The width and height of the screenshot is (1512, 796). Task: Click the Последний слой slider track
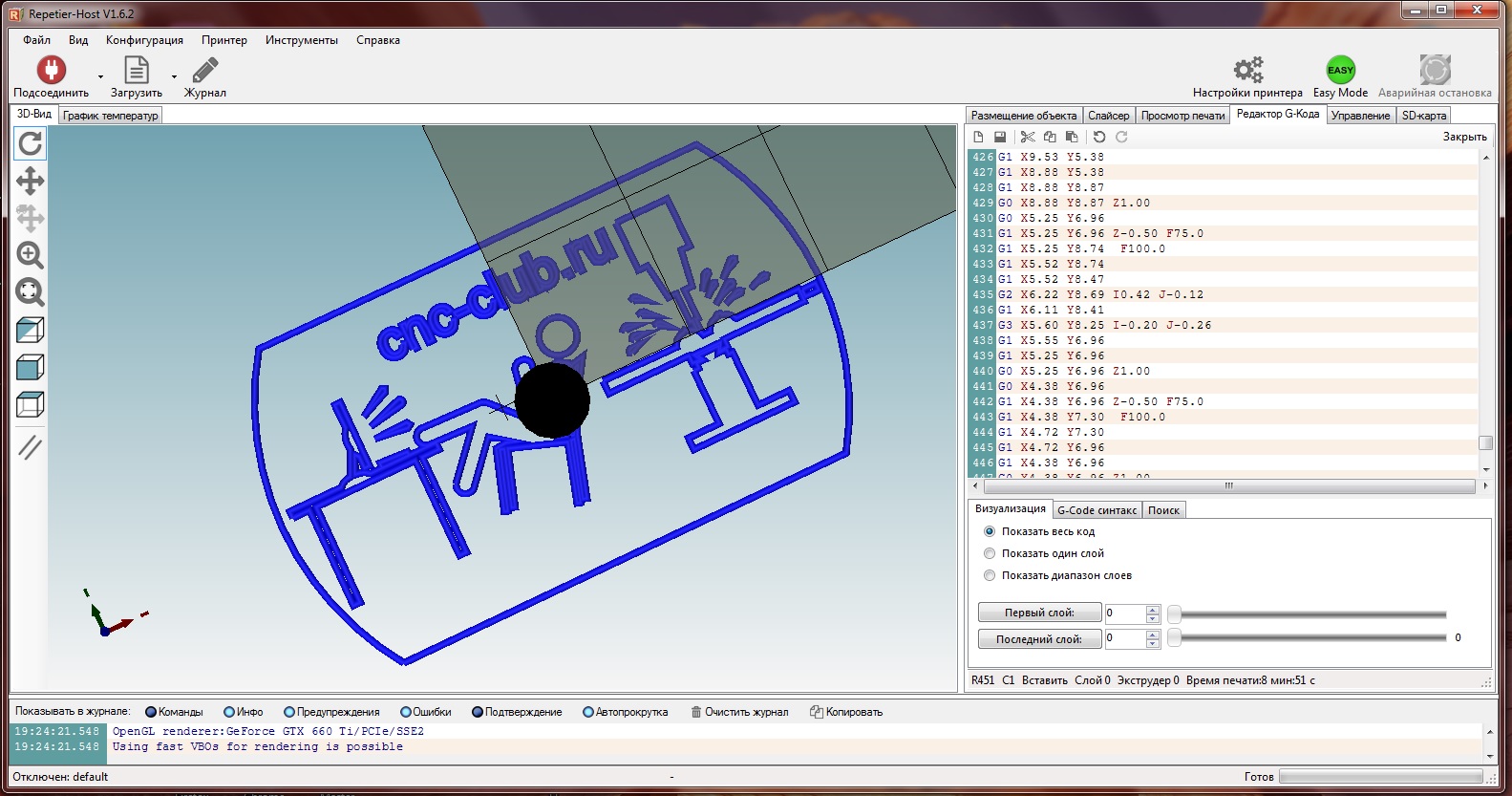pyautogui.click(x=1309, y=638)
